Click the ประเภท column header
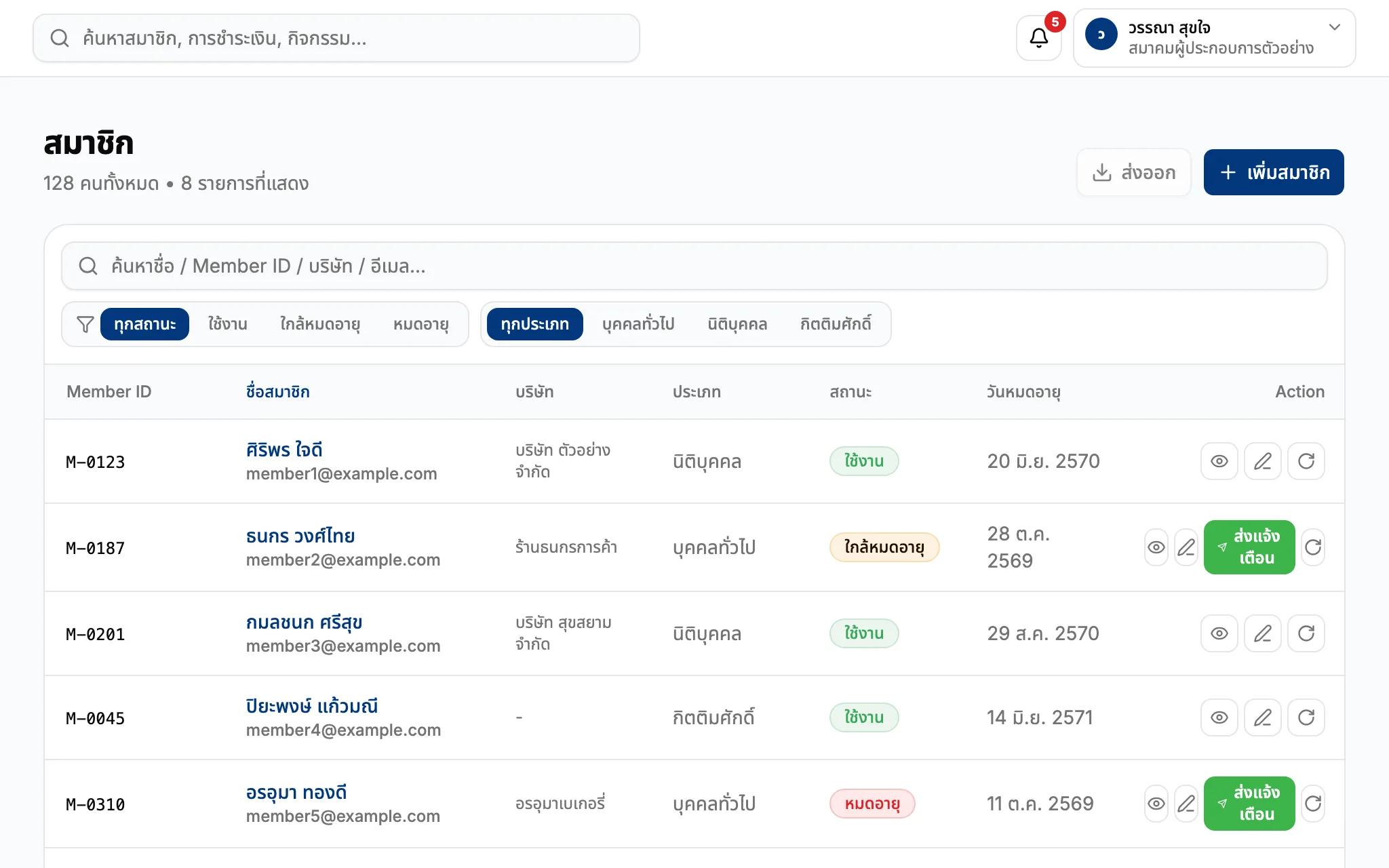 697,392
